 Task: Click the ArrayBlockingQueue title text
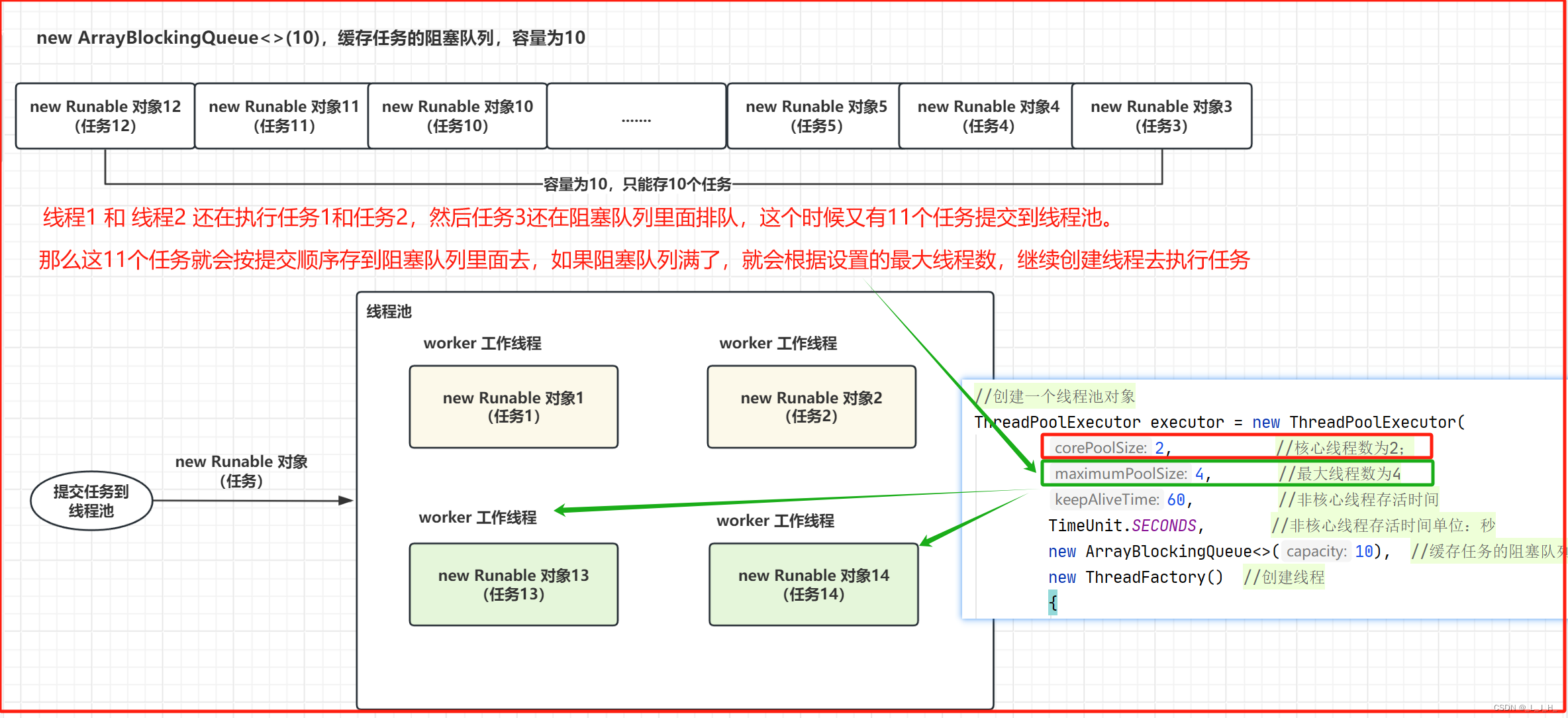(311, 38)
